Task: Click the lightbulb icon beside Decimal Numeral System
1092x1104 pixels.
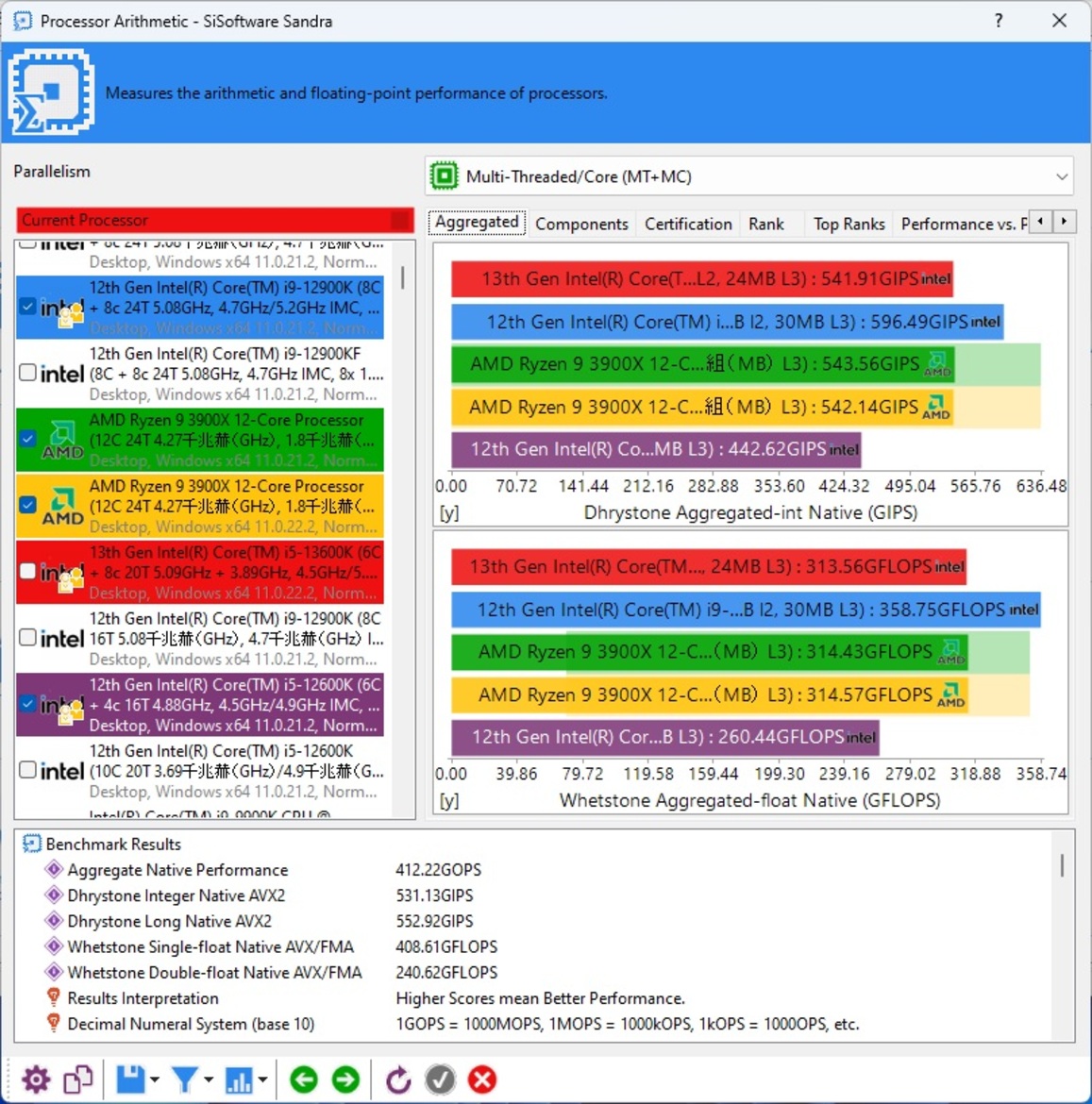Action: 54,1023
